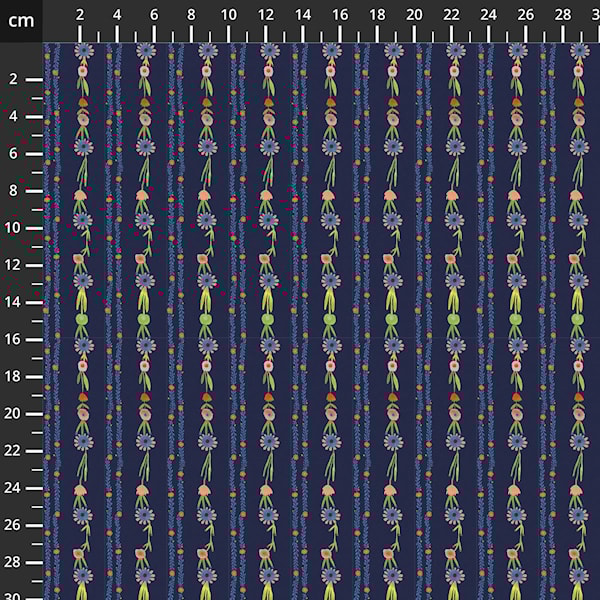Click the "24" mark on horizontal ruler
Viewport: 600px width, 600px height.
pyautogui.click(x=488, y=15)
